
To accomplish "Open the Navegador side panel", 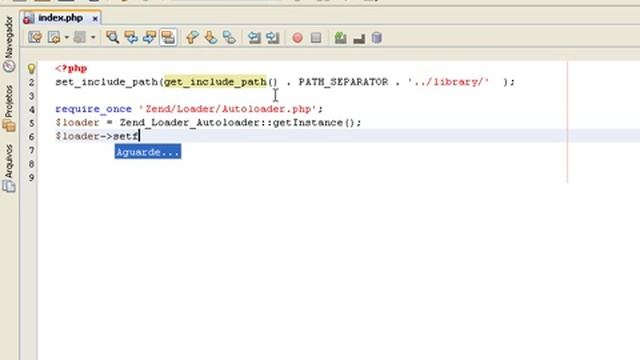I will (9, 44).
